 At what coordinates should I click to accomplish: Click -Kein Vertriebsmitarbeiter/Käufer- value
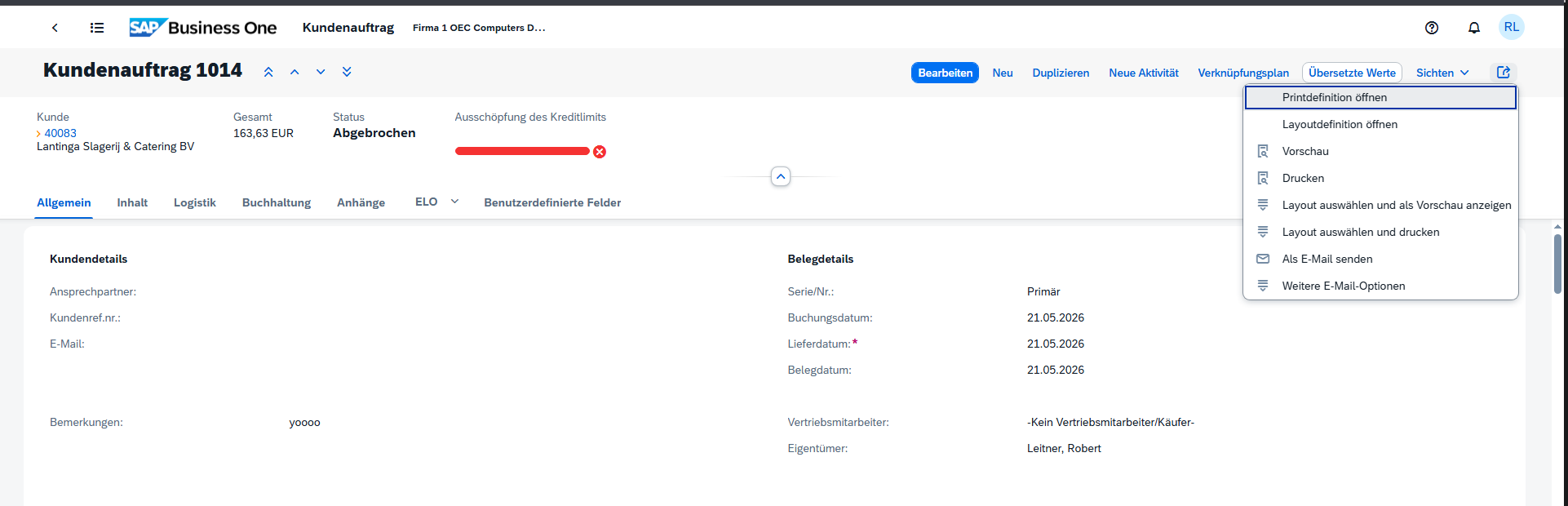pos(1110,422)
